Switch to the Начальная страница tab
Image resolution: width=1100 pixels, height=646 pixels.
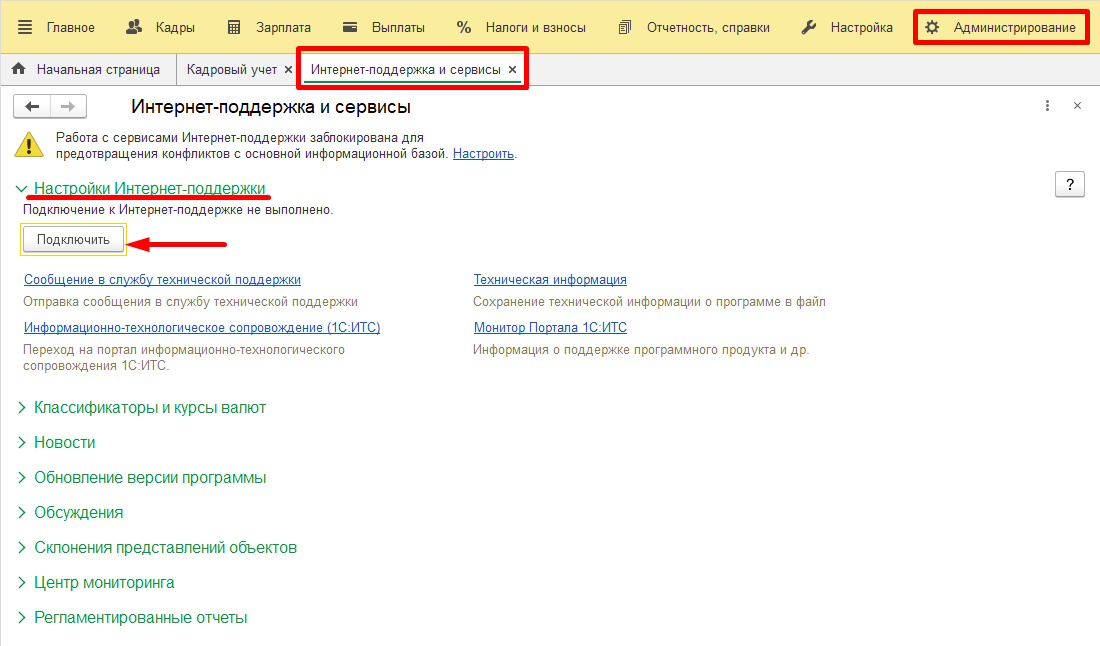click(98, 69)
